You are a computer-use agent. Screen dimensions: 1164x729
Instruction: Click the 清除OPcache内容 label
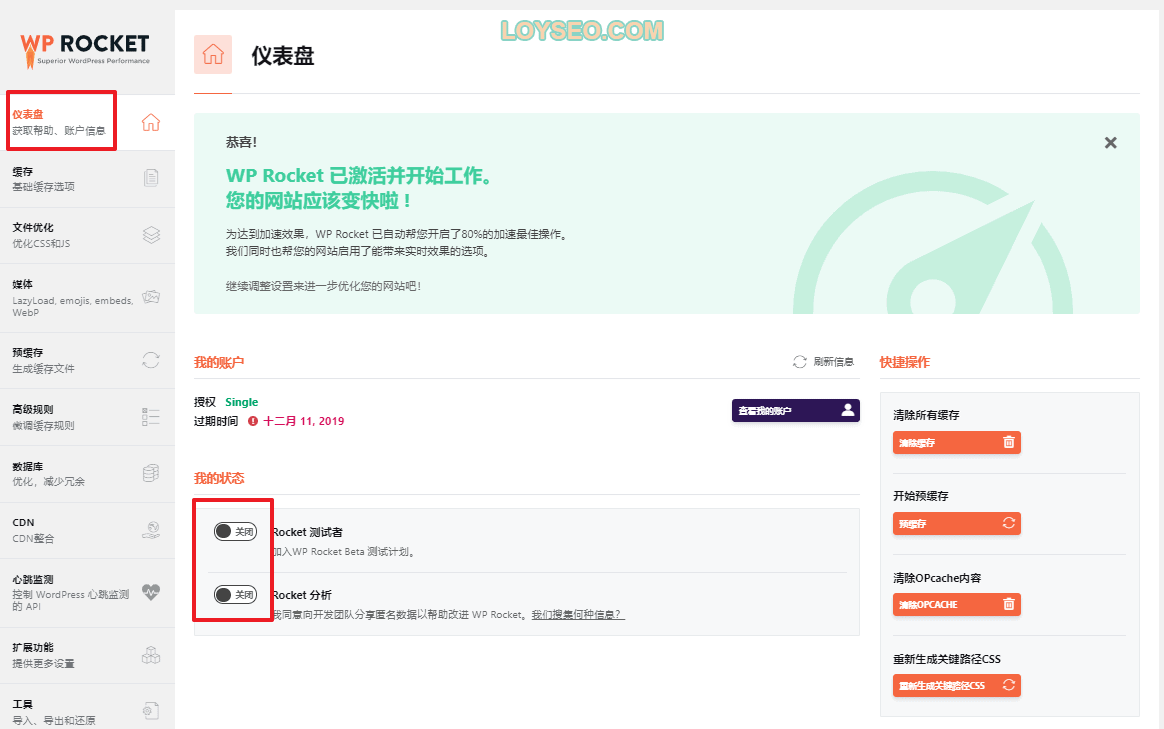937,578
